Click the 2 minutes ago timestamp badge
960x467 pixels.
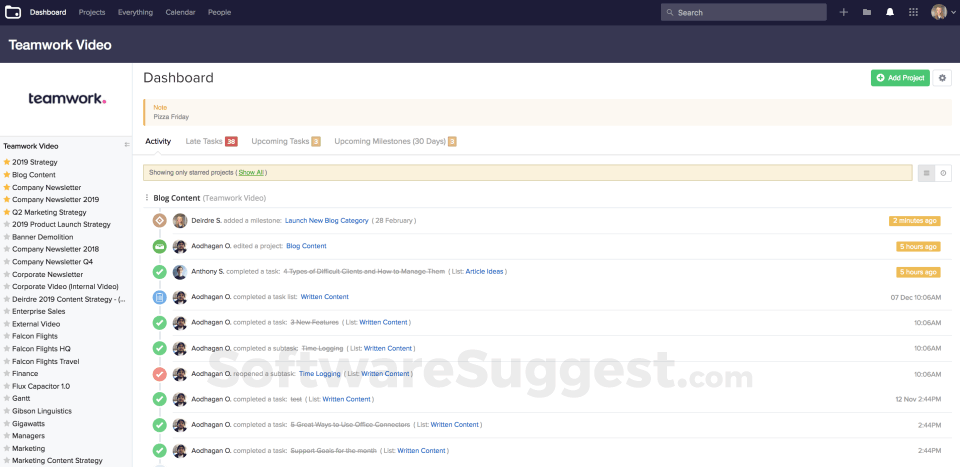[915, 220]
